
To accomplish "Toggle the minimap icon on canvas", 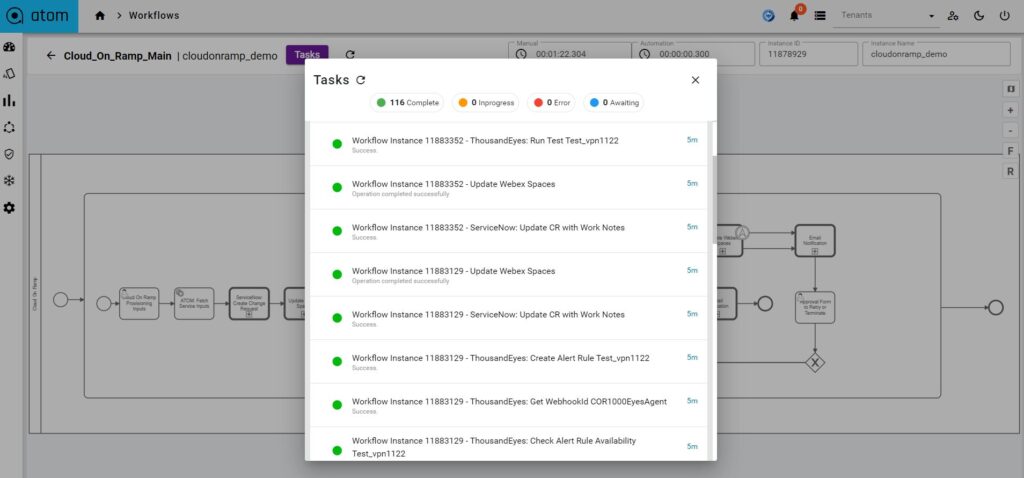I will point(1010,88).
